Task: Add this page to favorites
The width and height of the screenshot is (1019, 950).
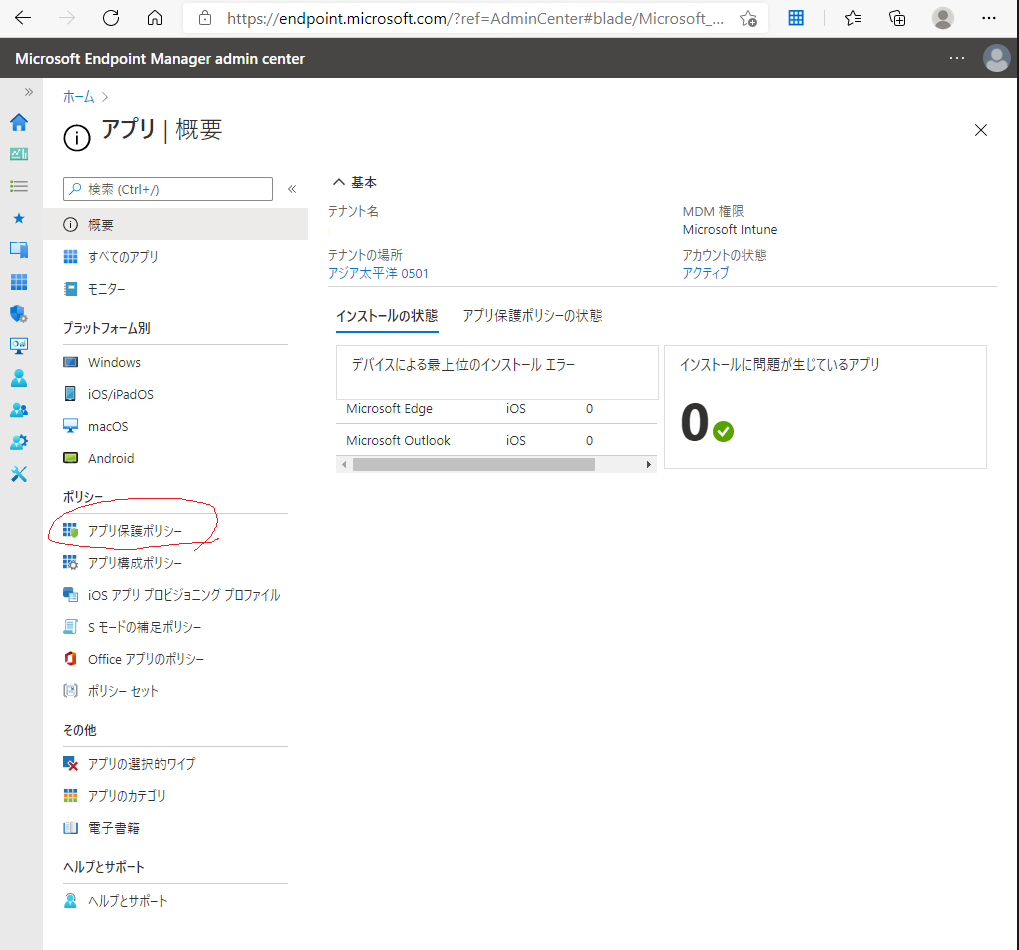Action: [x=748, y=18]
